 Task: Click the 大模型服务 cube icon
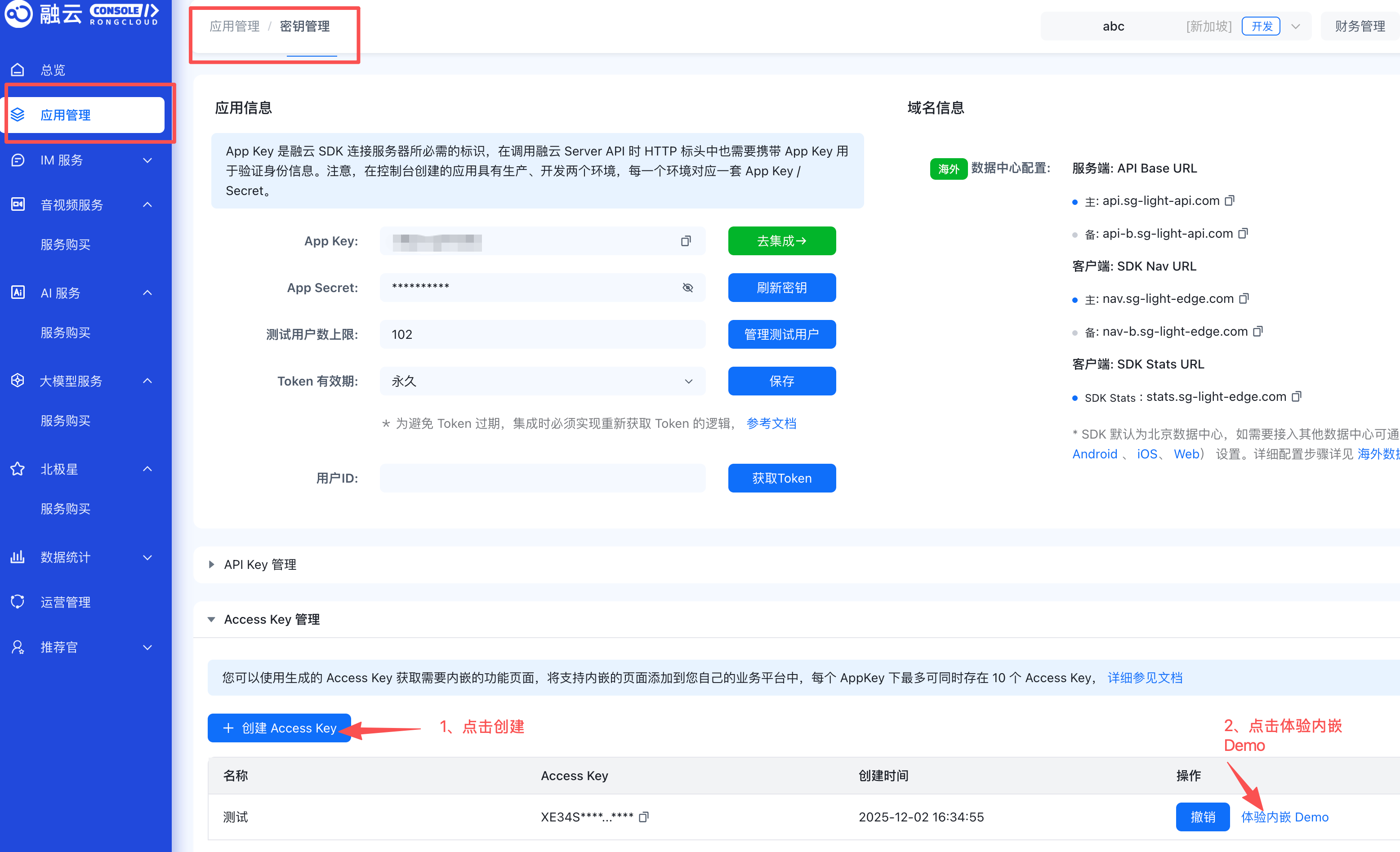tap(18, 381)
